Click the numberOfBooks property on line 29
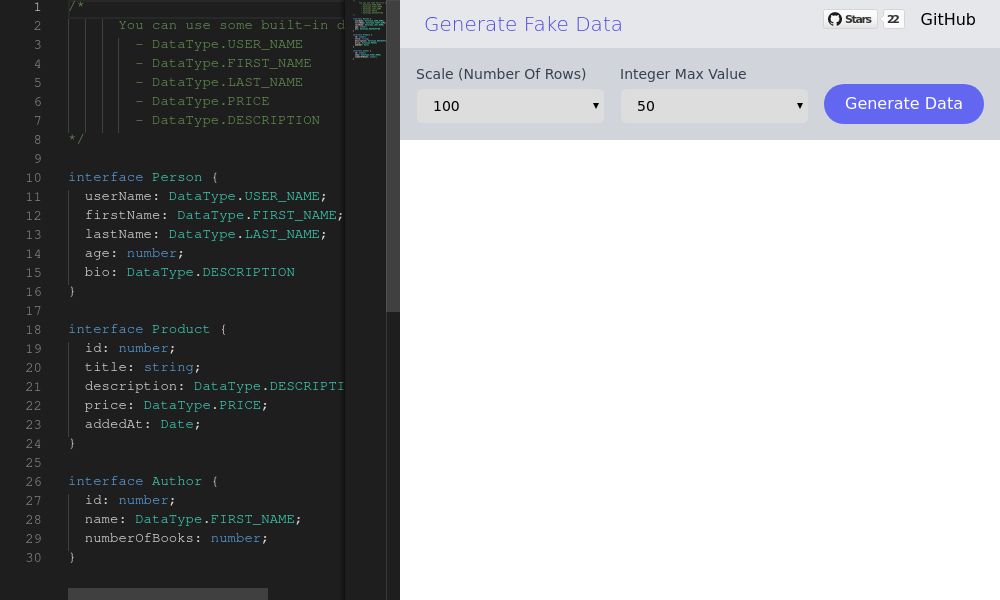This screenshot has height=600, width=1000. tap(138, 538)
